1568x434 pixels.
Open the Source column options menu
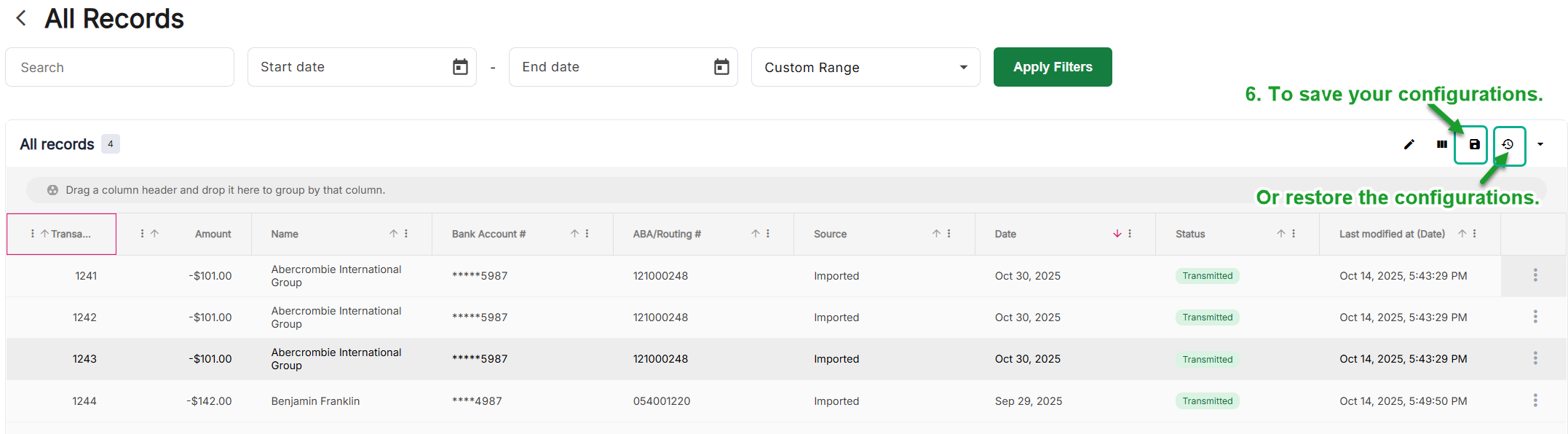point(949,234)
